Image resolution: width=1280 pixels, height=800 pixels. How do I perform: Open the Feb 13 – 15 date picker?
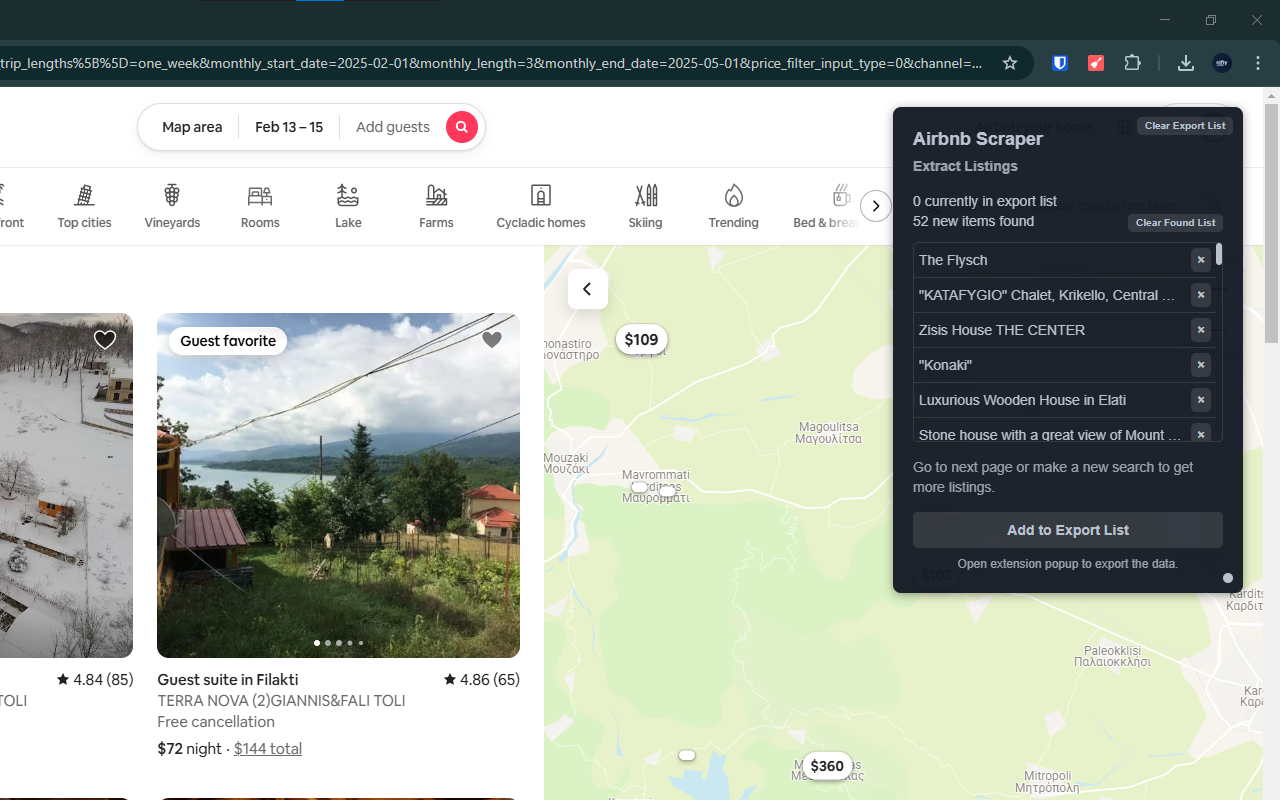(x=289, y=127)
